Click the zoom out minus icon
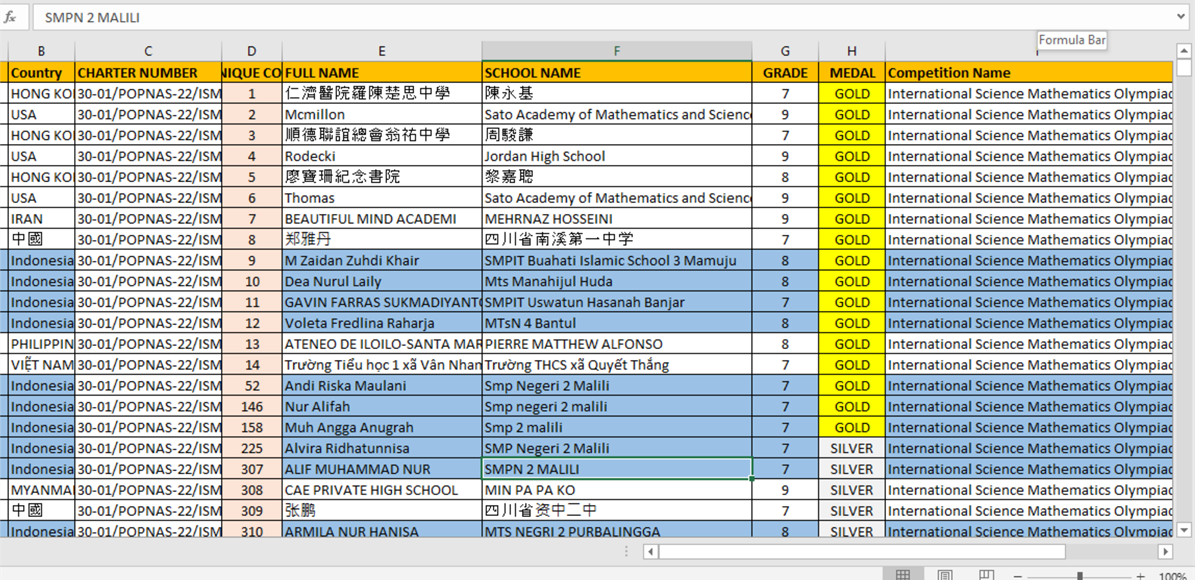The height and width of the screenshot is (580, 1195). point(1018,576)
